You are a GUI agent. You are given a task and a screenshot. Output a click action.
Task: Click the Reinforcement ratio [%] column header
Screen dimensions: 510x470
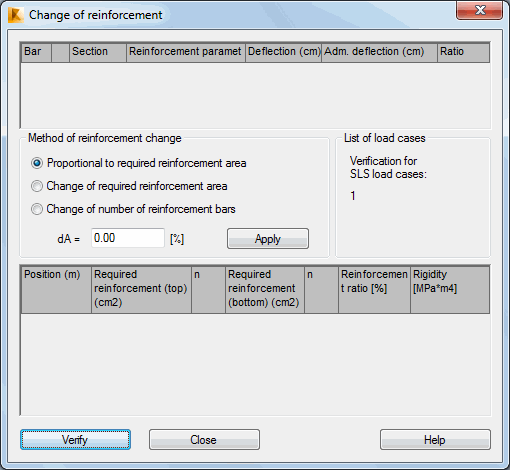point(374,289)
